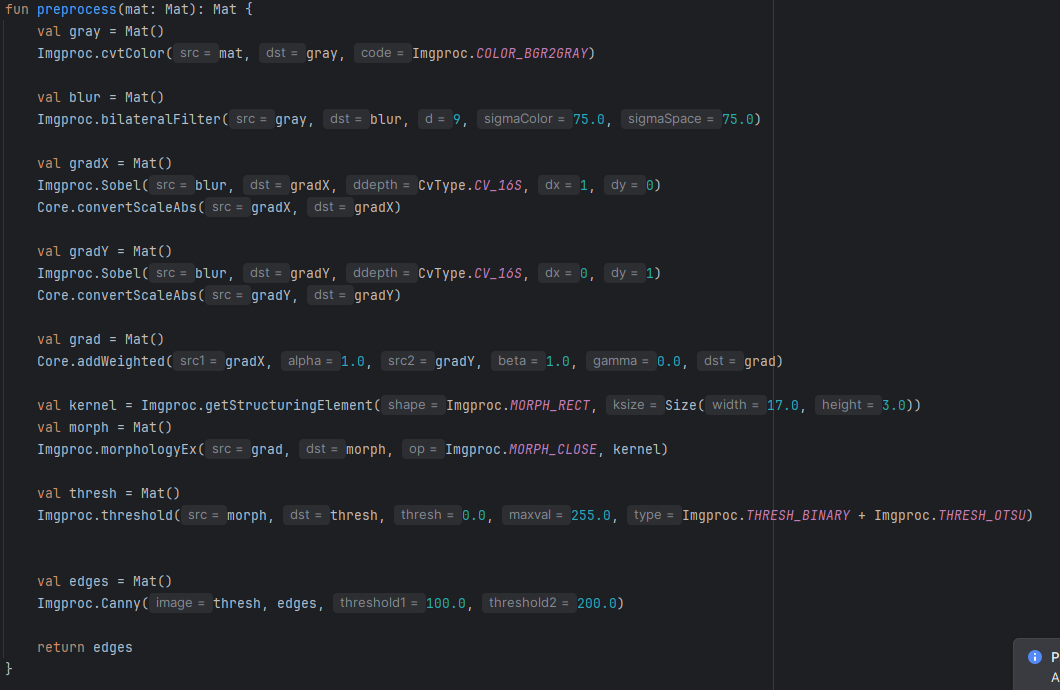Click the gamma hint in addWeighted
Screen dimensions: 1060x690
(623, 361)
